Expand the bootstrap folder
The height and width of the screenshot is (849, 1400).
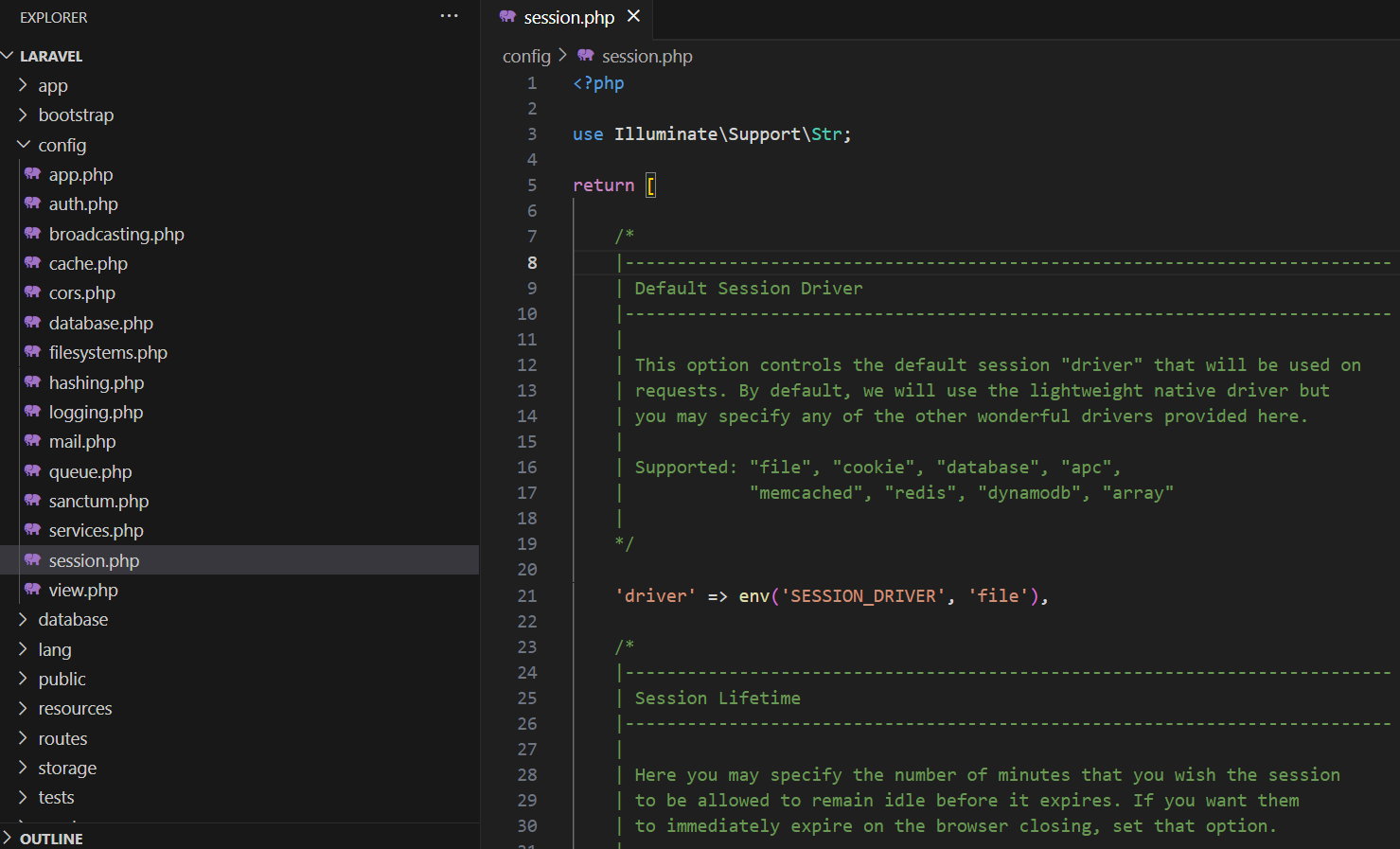click(x=23, y=115)
